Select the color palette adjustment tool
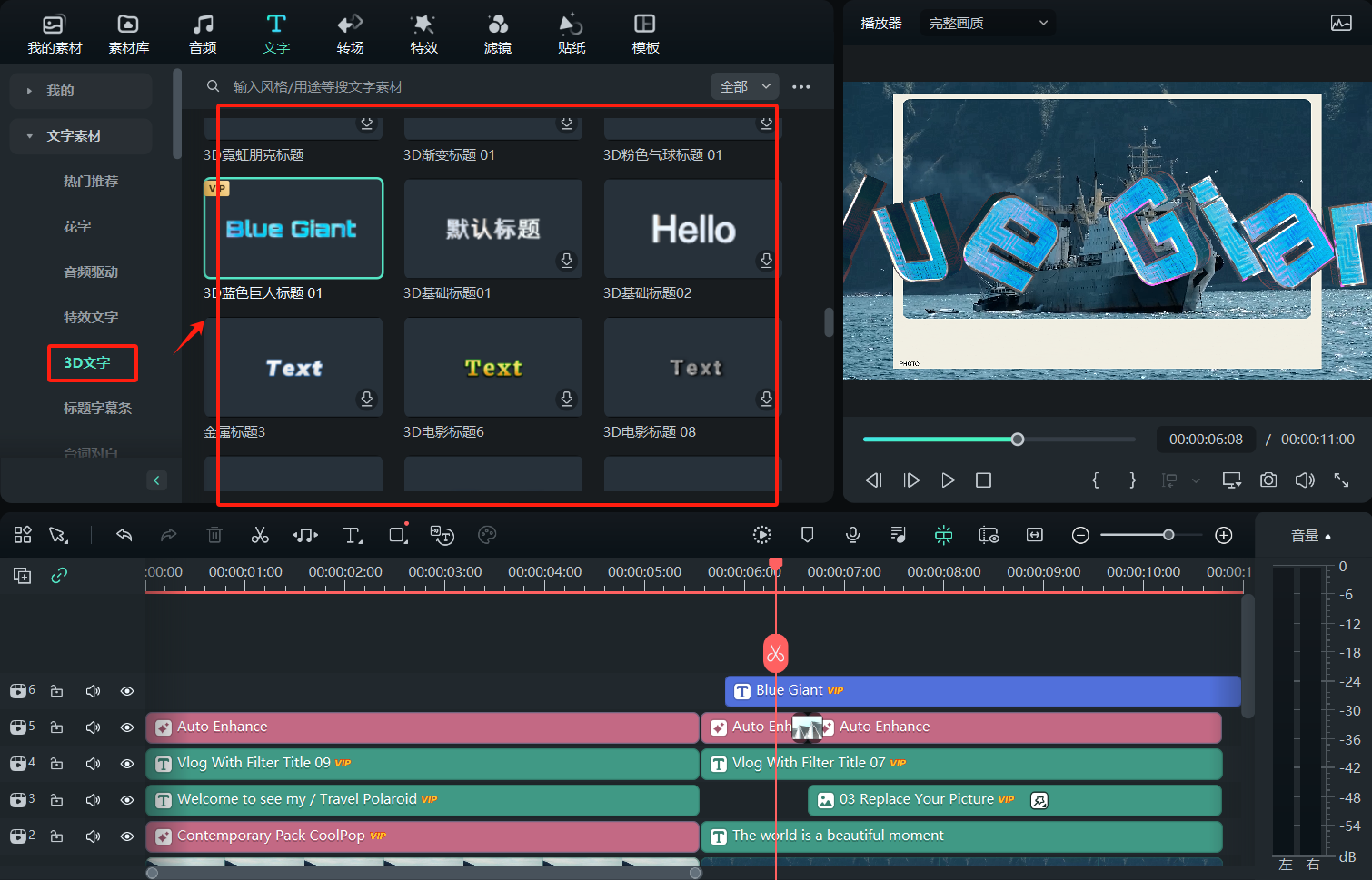The width and height of the screenshot is (1372, 880). 487,535
